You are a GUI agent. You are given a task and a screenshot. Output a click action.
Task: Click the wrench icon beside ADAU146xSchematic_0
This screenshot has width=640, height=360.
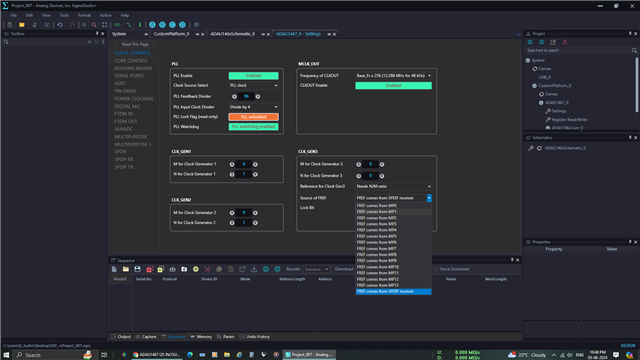coord(531,148)
